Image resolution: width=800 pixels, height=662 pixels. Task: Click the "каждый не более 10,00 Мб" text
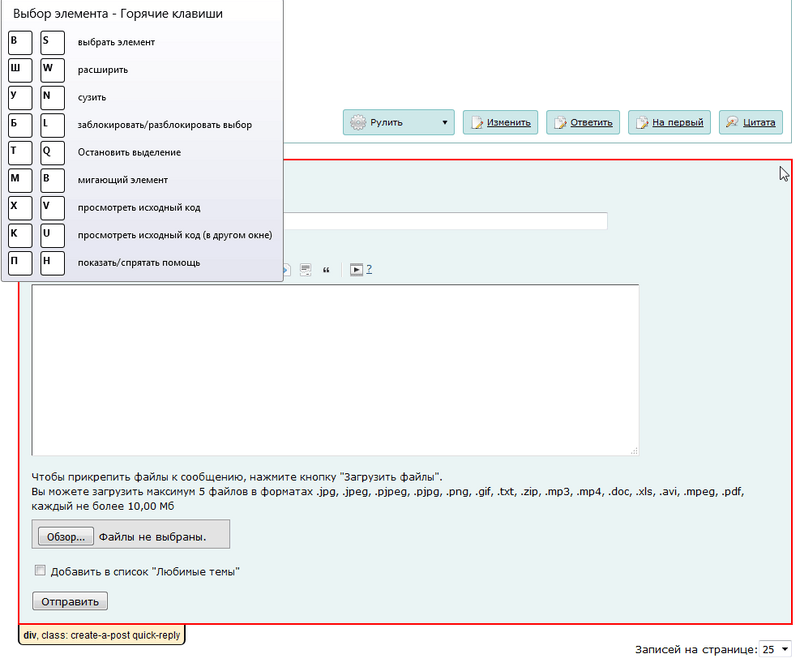pyautogui.click(x=103, y=506)
